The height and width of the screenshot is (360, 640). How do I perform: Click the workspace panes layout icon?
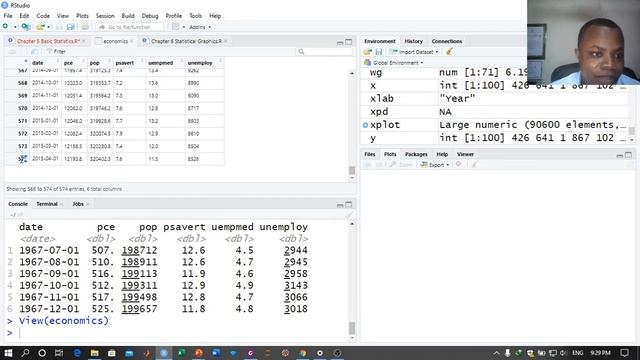(x=176, y=27)
